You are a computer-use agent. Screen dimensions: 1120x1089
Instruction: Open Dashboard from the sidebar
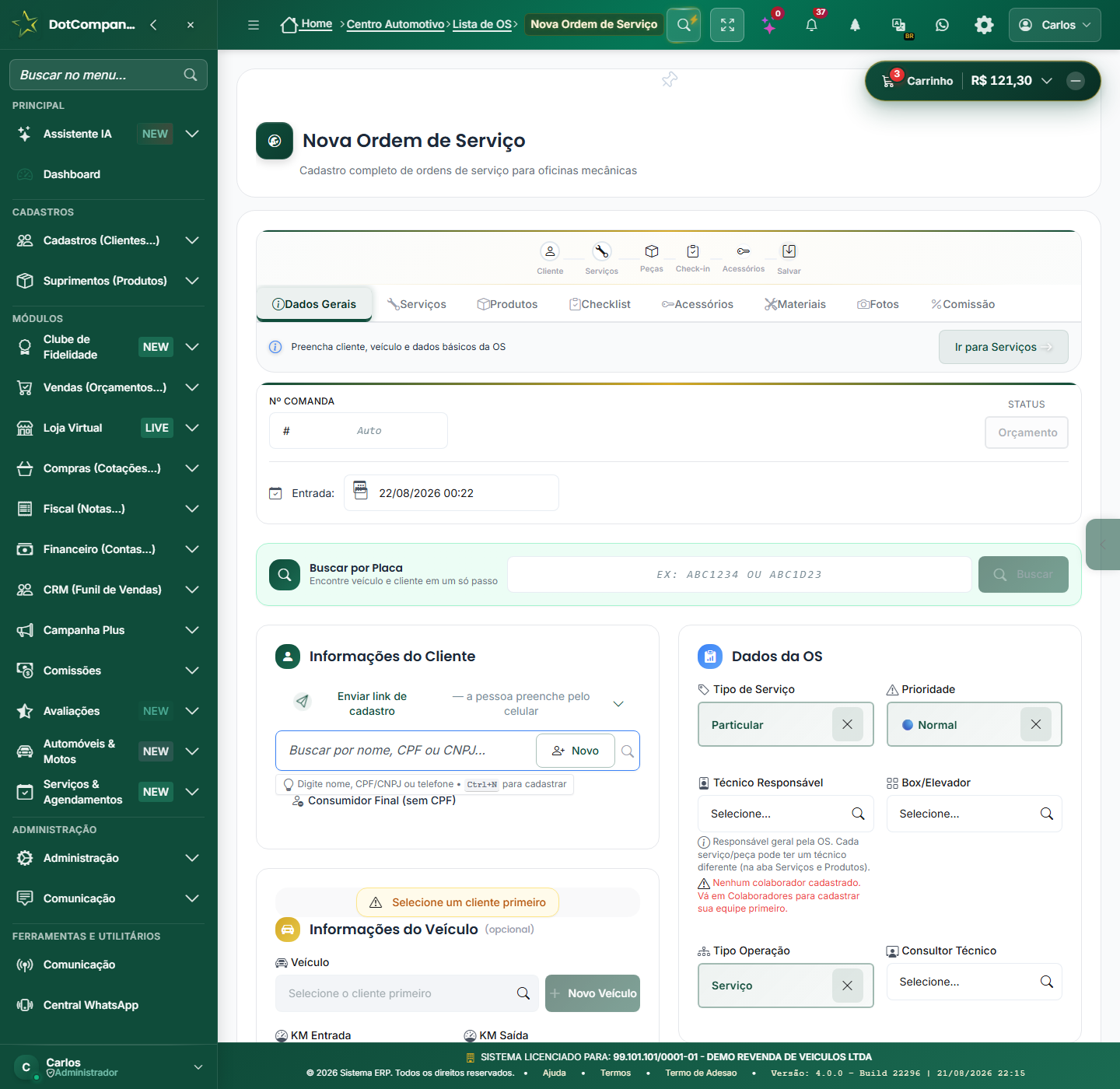pyautogui.click(x=72, y=174)
